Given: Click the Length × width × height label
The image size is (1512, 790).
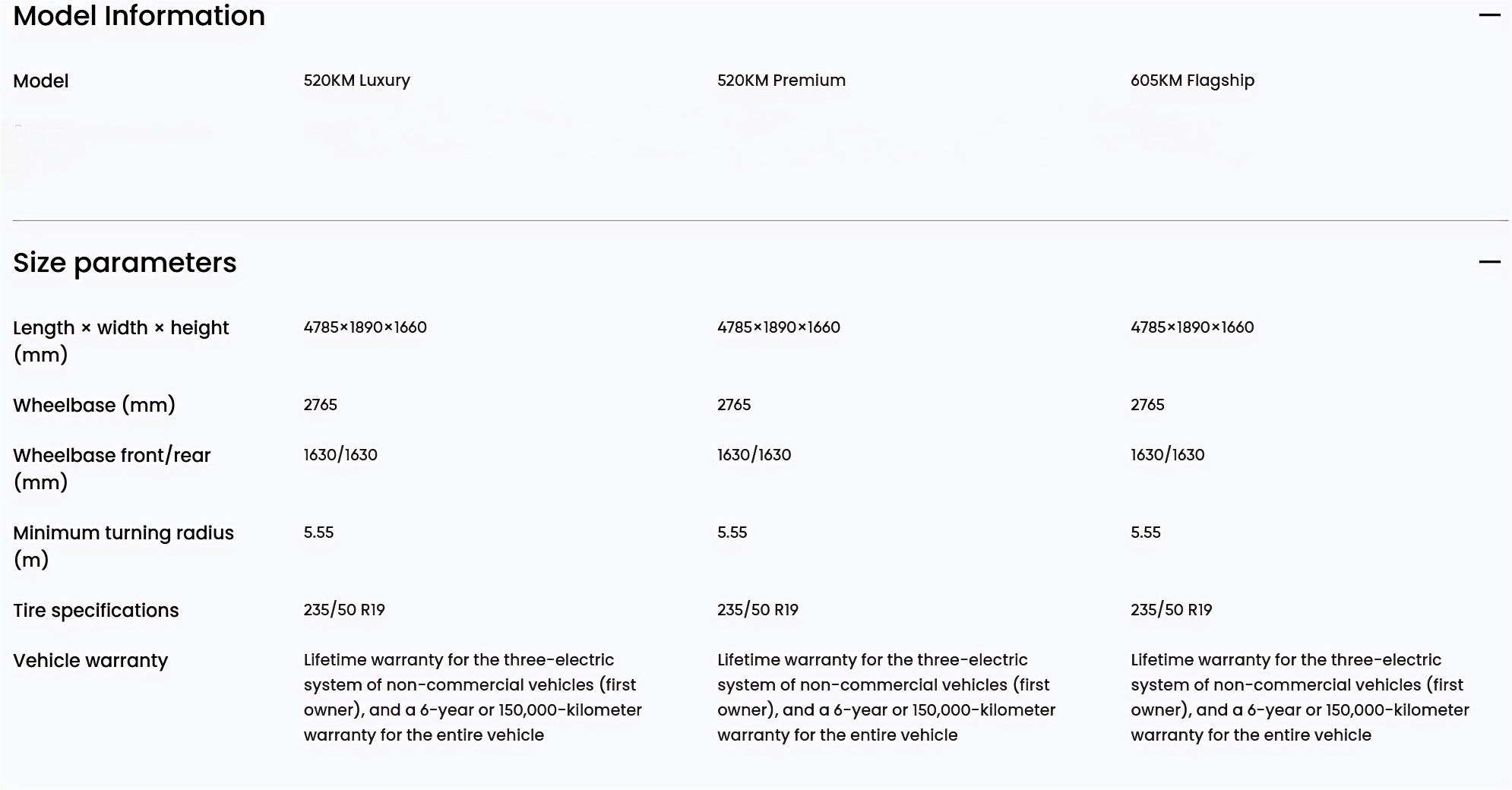Looking at the screenshot, I should (x=121, y=341).
